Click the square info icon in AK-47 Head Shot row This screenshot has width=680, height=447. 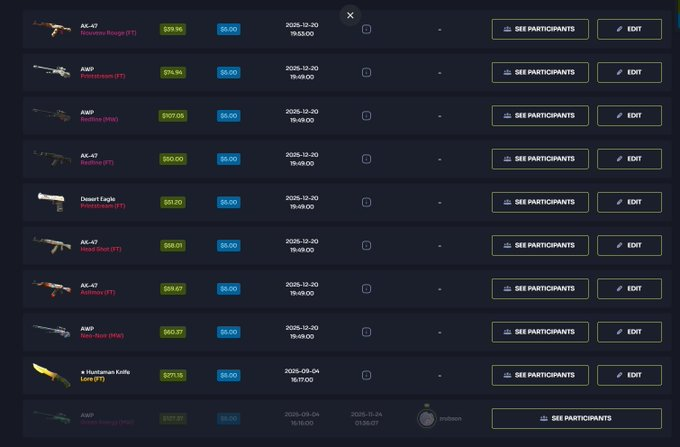[366, 245]
